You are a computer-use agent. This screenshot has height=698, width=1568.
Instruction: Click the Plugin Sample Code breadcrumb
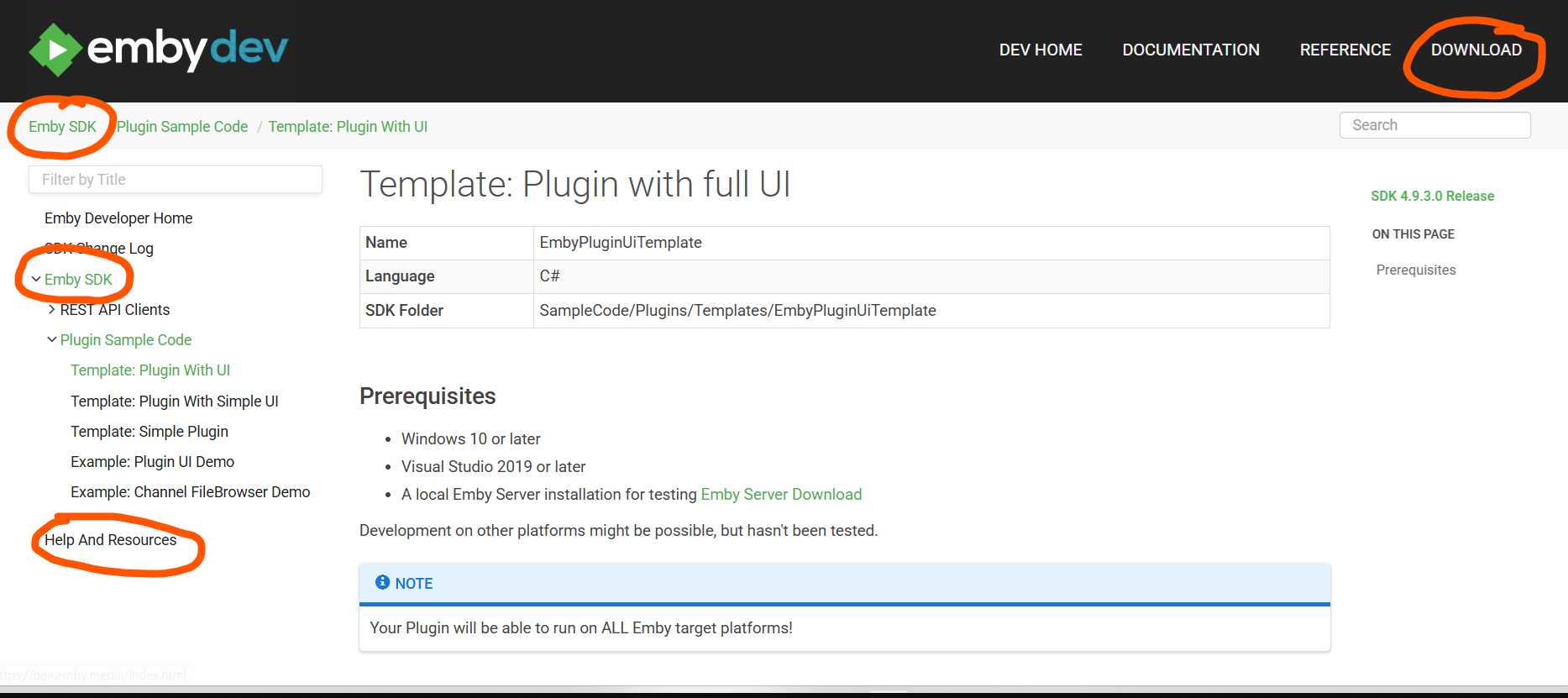pos(182,126)
